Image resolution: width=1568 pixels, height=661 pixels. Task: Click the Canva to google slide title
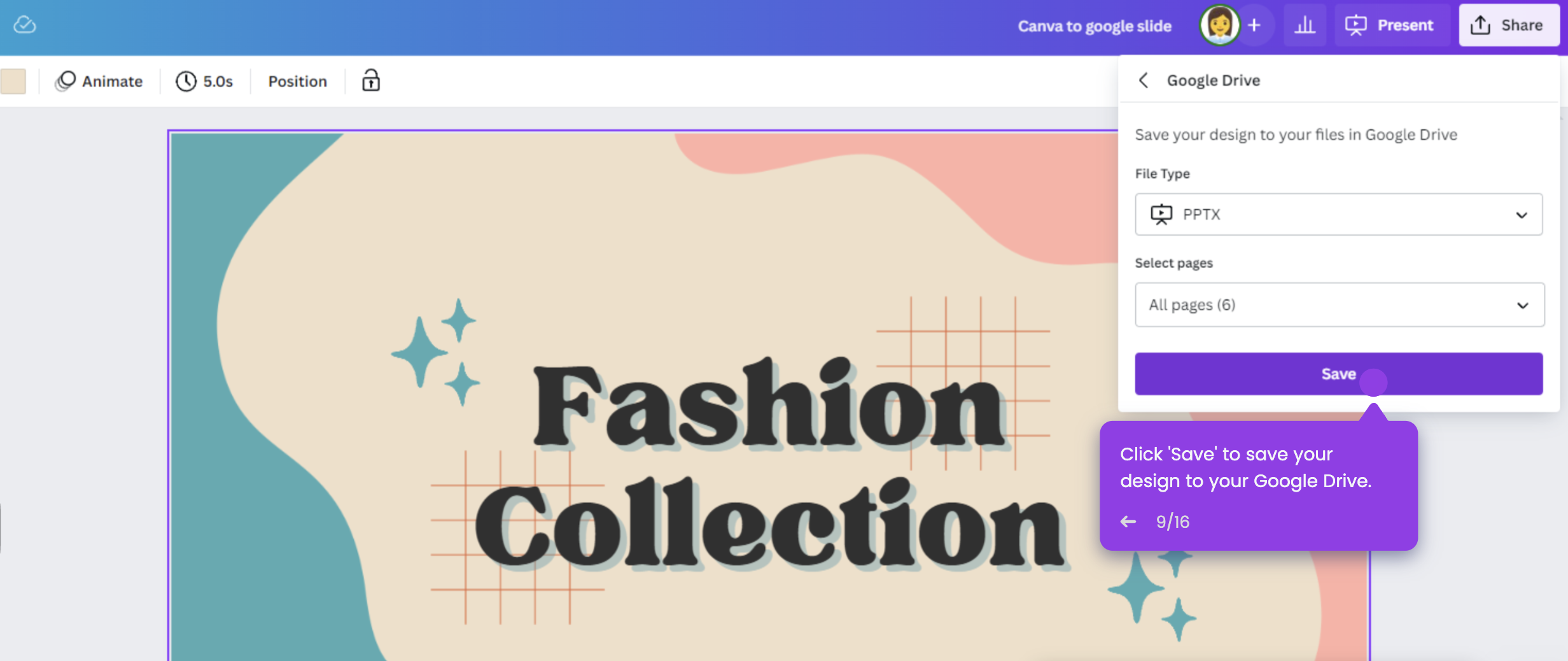(x=1095, y=25)
